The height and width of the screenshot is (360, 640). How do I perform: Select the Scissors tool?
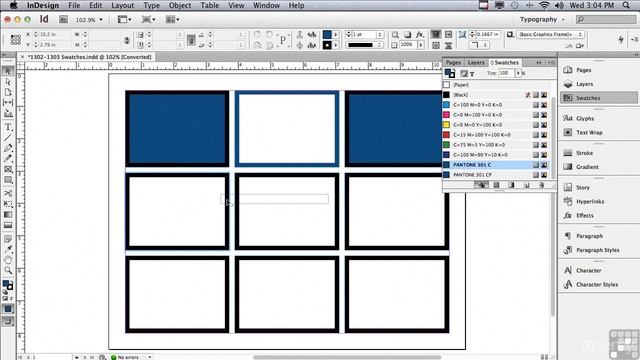(x=8, y=193)
